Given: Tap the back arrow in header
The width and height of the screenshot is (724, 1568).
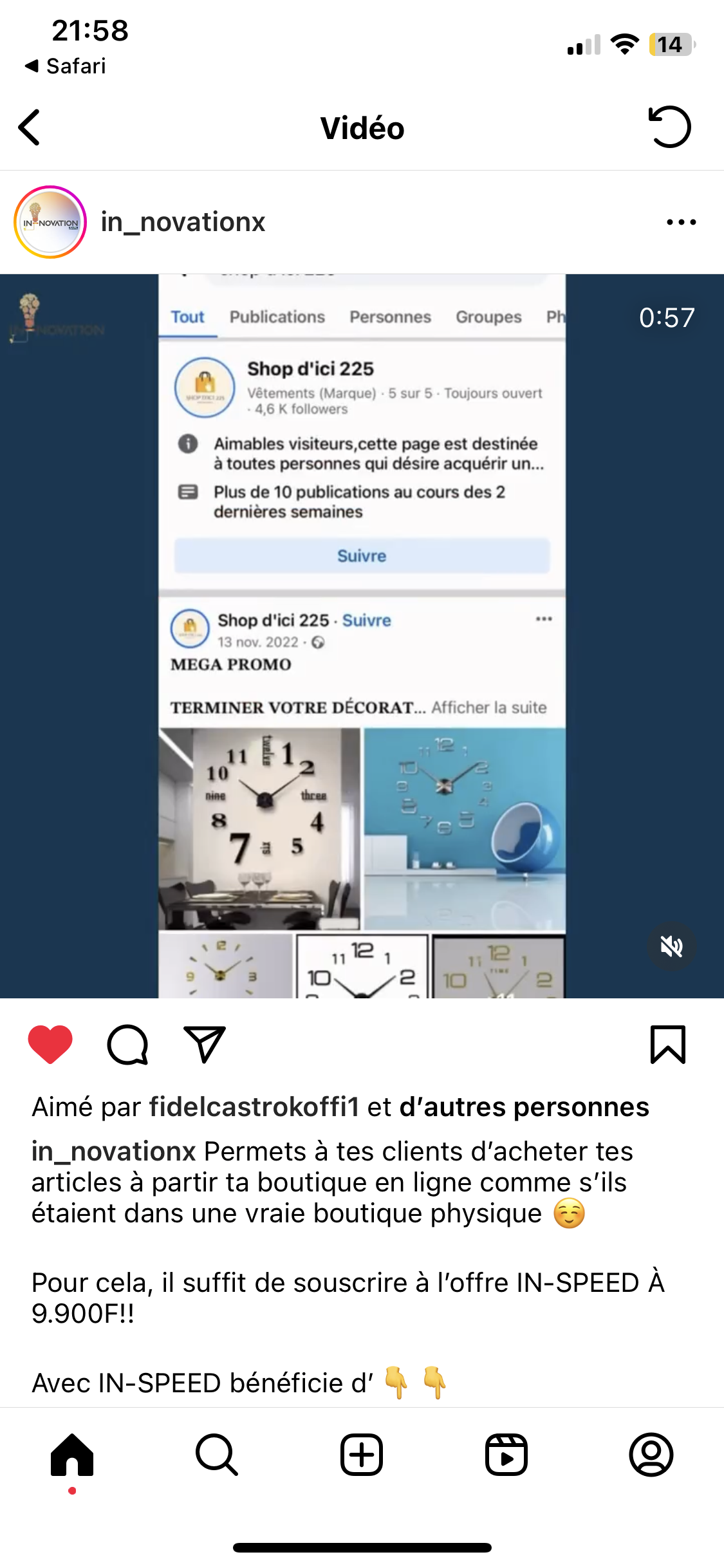Looking at the screenshot, I should (30, 127).
